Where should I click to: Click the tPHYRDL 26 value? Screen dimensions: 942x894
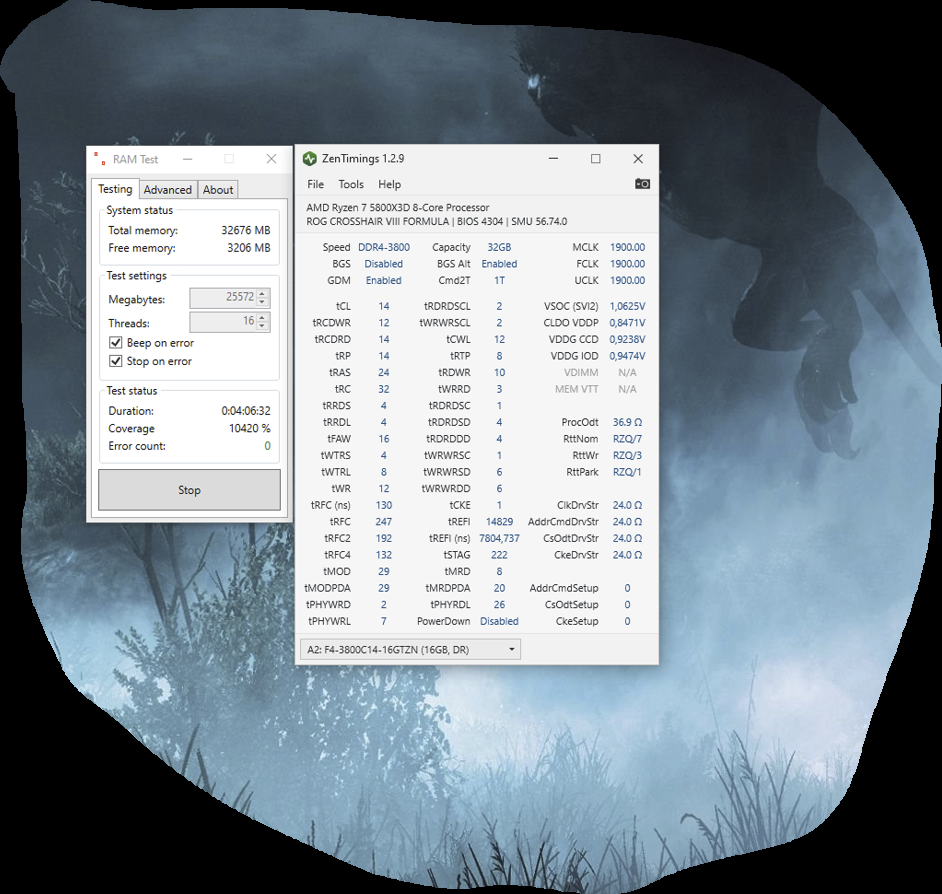pos(499,604)
